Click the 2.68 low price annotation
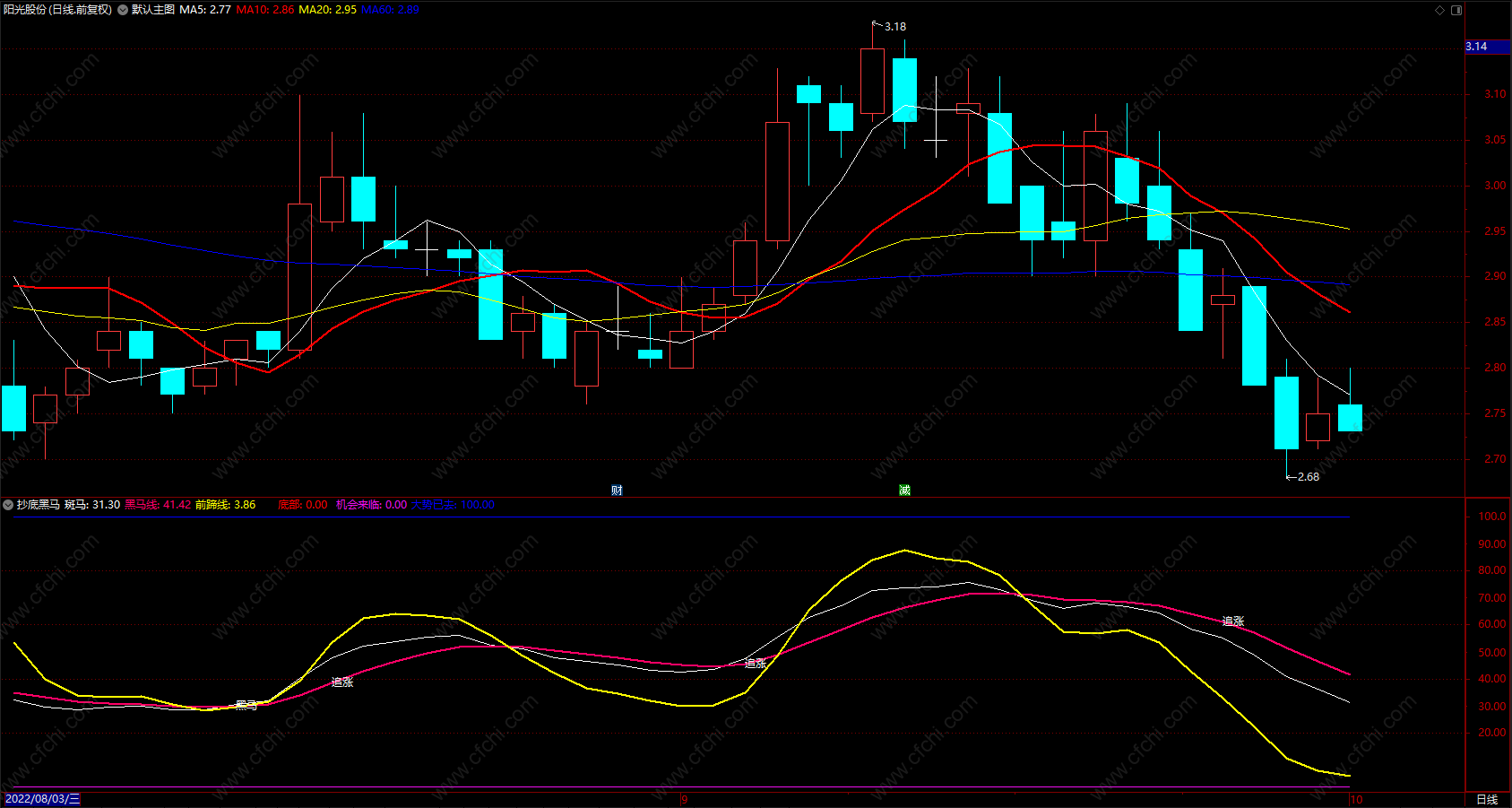Image resolution: width=1512 pixels, height=808 pixels. (1308, 477)
